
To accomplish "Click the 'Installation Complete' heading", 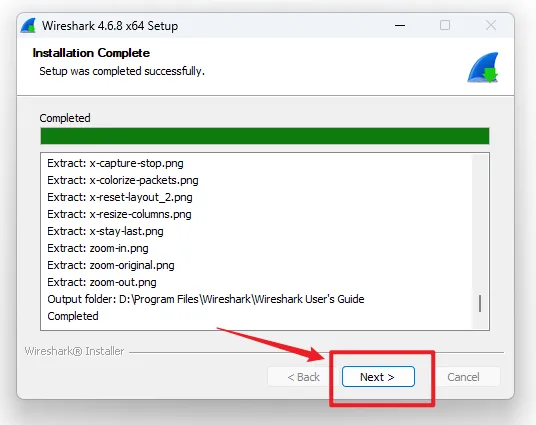I will (x=91, y=53).
